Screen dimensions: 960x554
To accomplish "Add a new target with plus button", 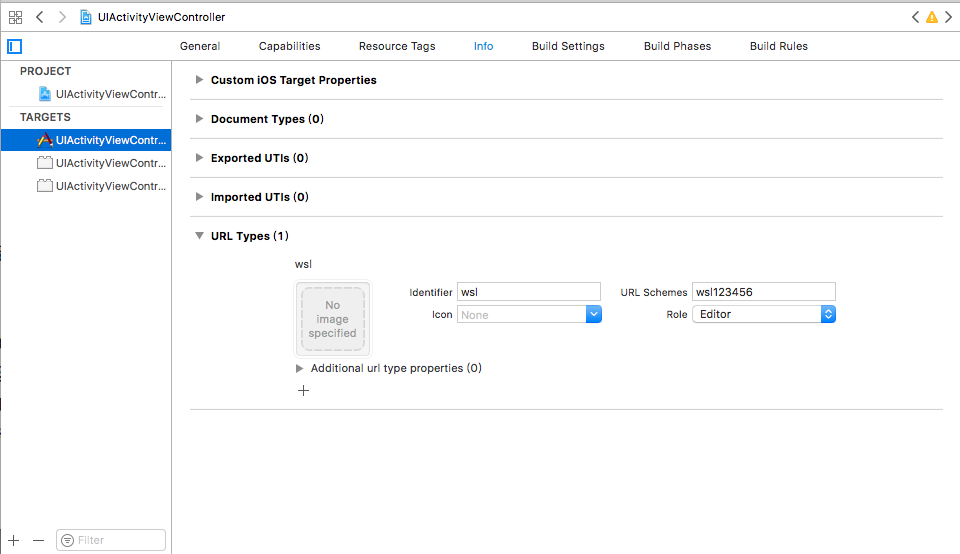I will click(14, 541).
